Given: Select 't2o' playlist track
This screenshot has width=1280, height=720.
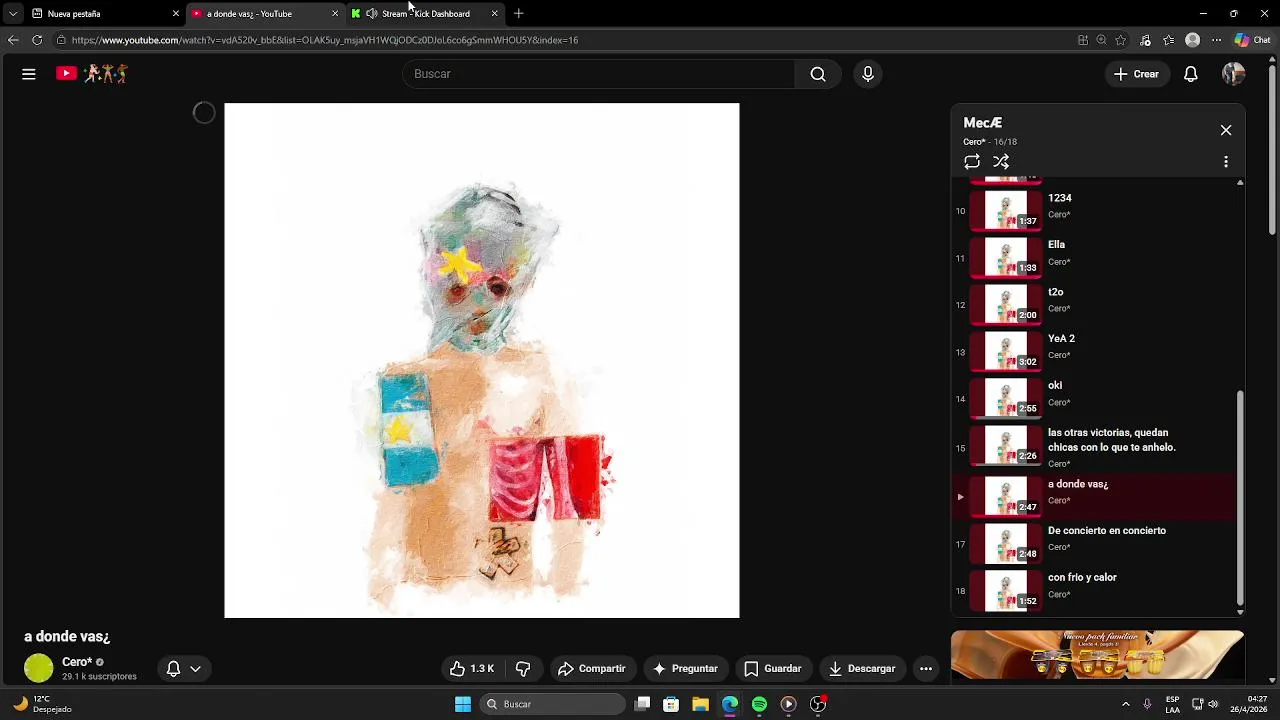Looking at the screenshot, I should (1095, 304).
